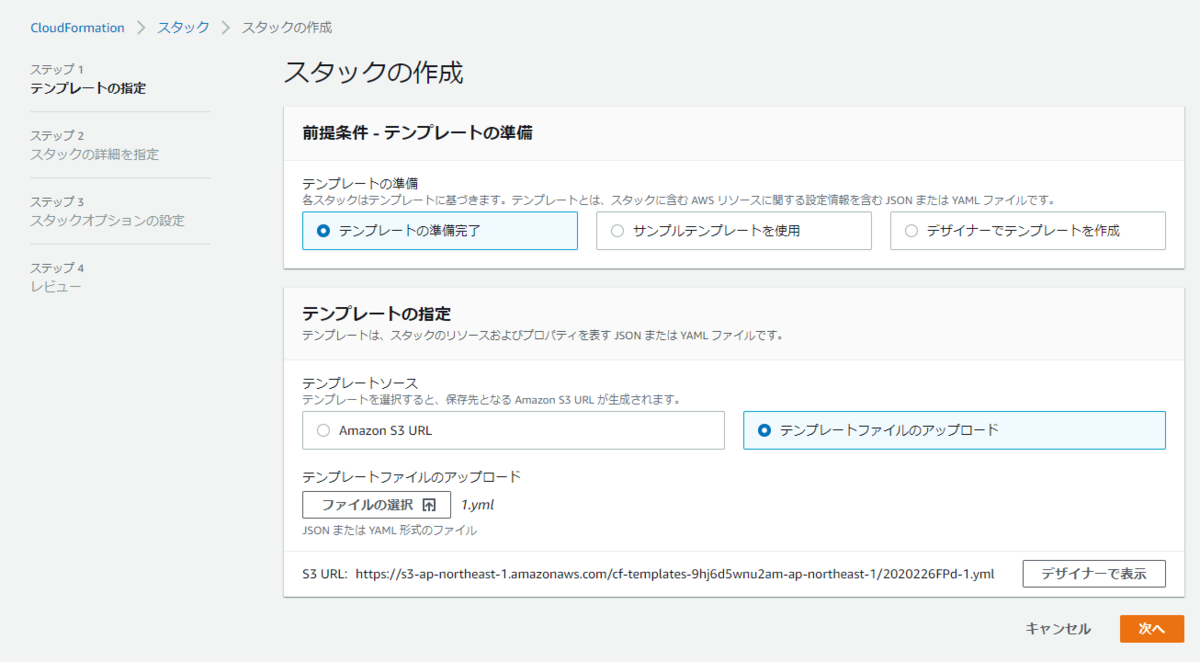Cancel stack creation with キャンセル
This screenshot has width=1200, height=662.
pos(1055,629)
